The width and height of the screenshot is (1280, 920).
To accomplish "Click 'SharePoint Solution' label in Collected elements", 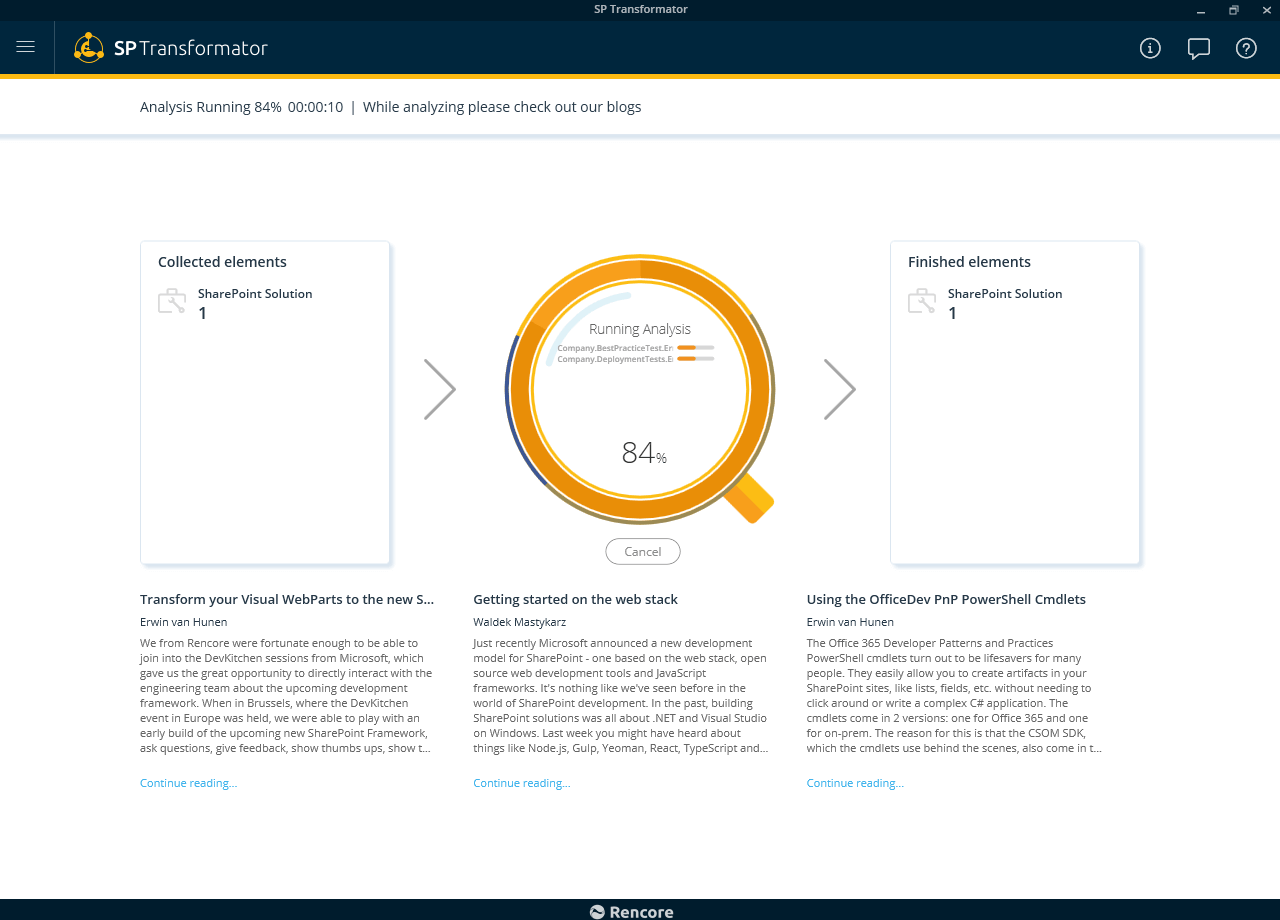I will [255, 294].
